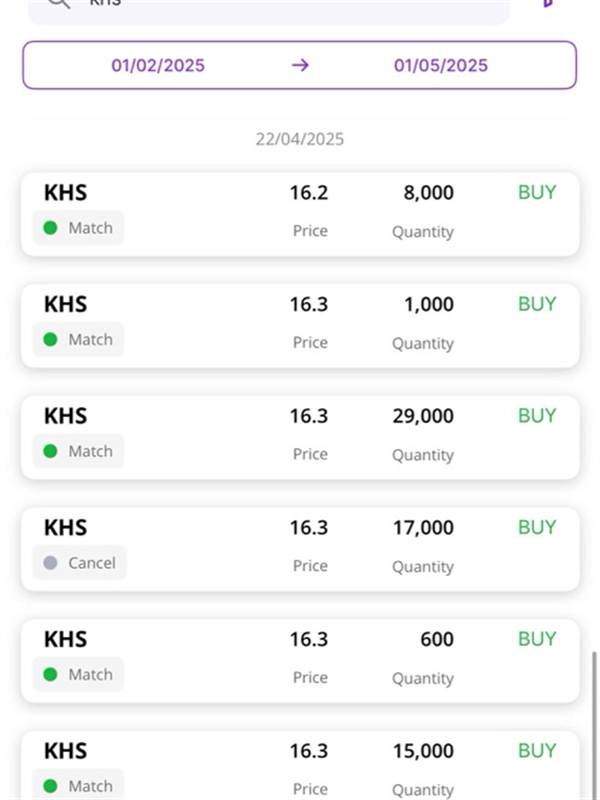
Task: Tap the search magnifier icon
Action: (58, 3)
